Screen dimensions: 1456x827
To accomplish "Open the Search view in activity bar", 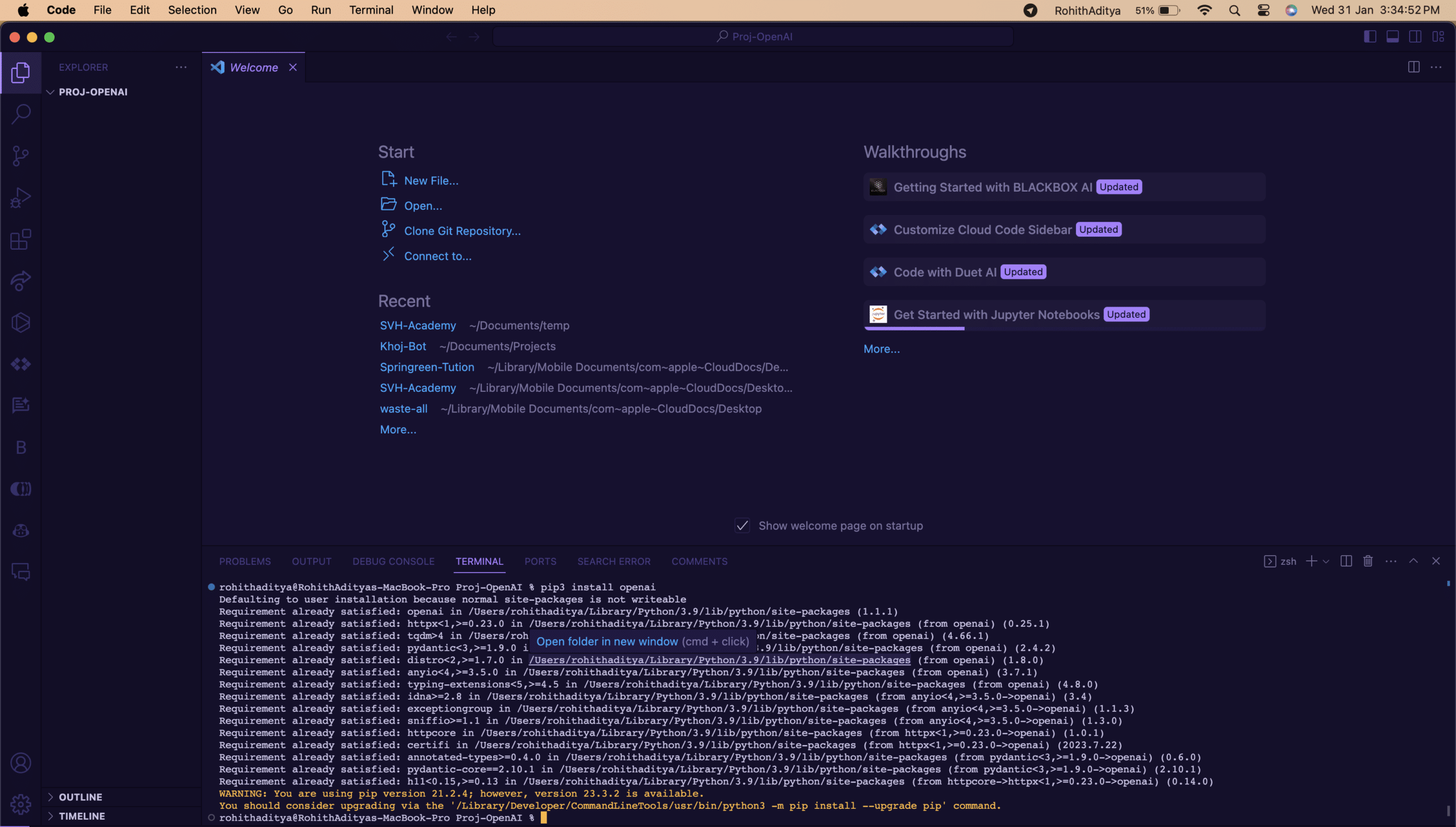I will click(21, 114).
